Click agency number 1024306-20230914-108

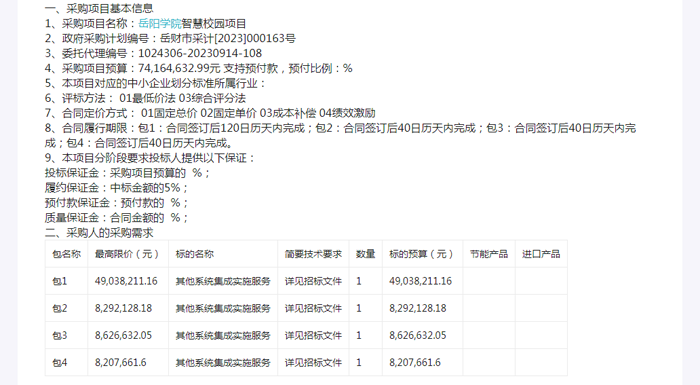pyautogui.click(x=200, y=53)
